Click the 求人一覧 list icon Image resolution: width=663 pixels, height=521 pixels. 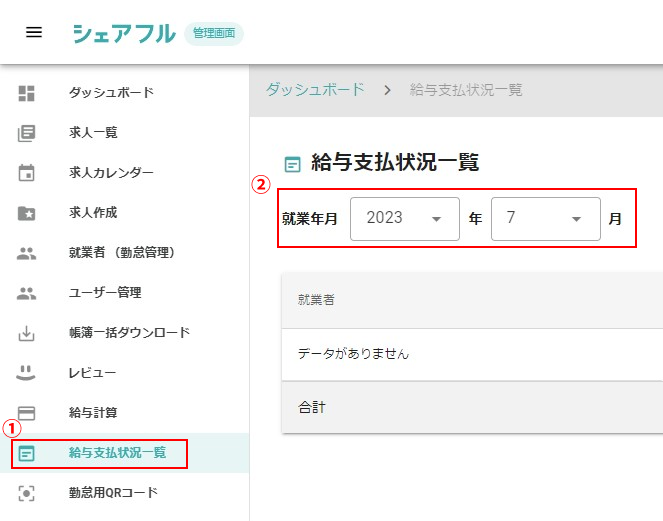27,133
